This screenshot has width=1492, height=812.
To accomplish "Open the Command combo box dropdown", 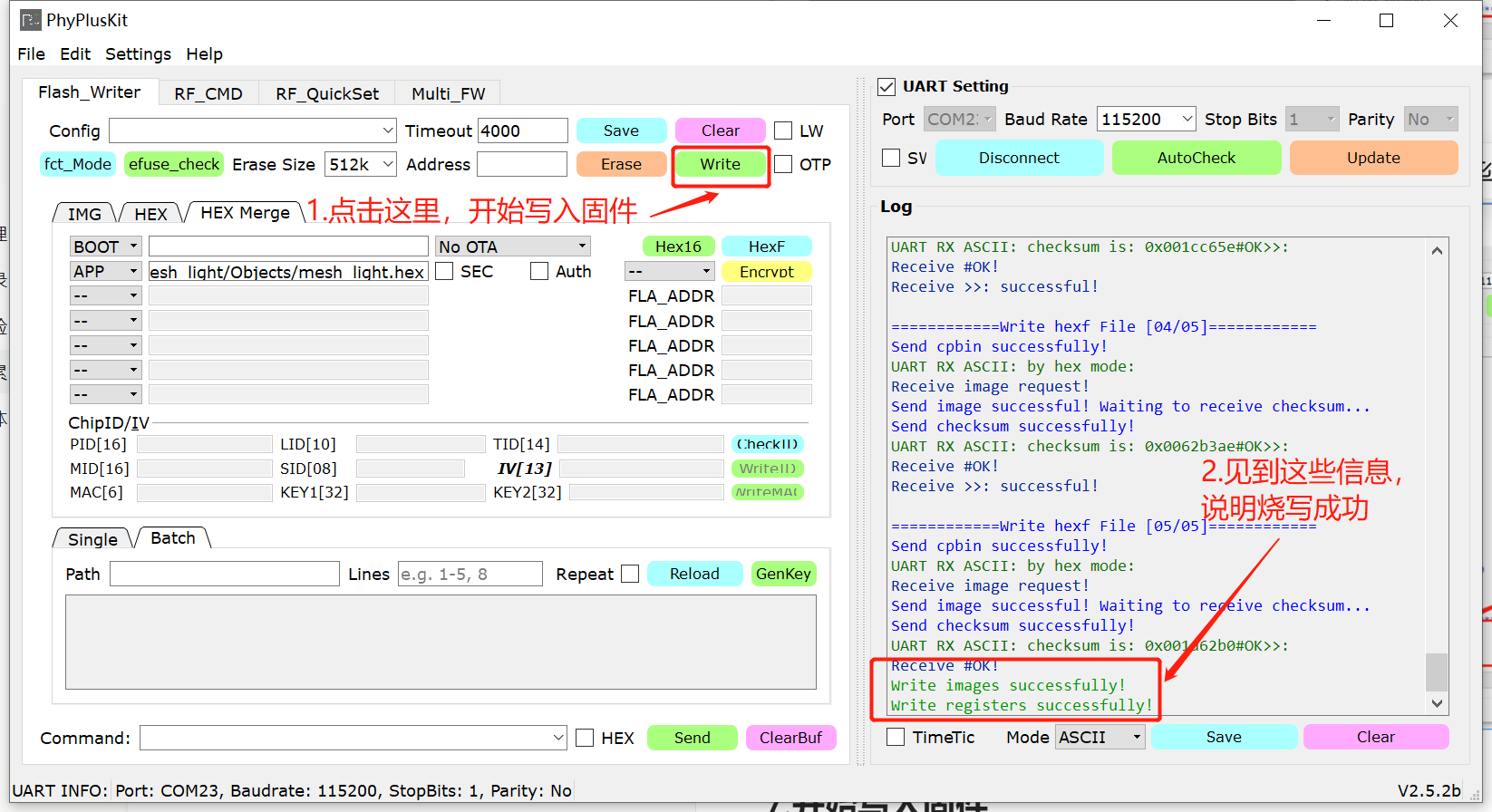I will click(x=558, y=738).
